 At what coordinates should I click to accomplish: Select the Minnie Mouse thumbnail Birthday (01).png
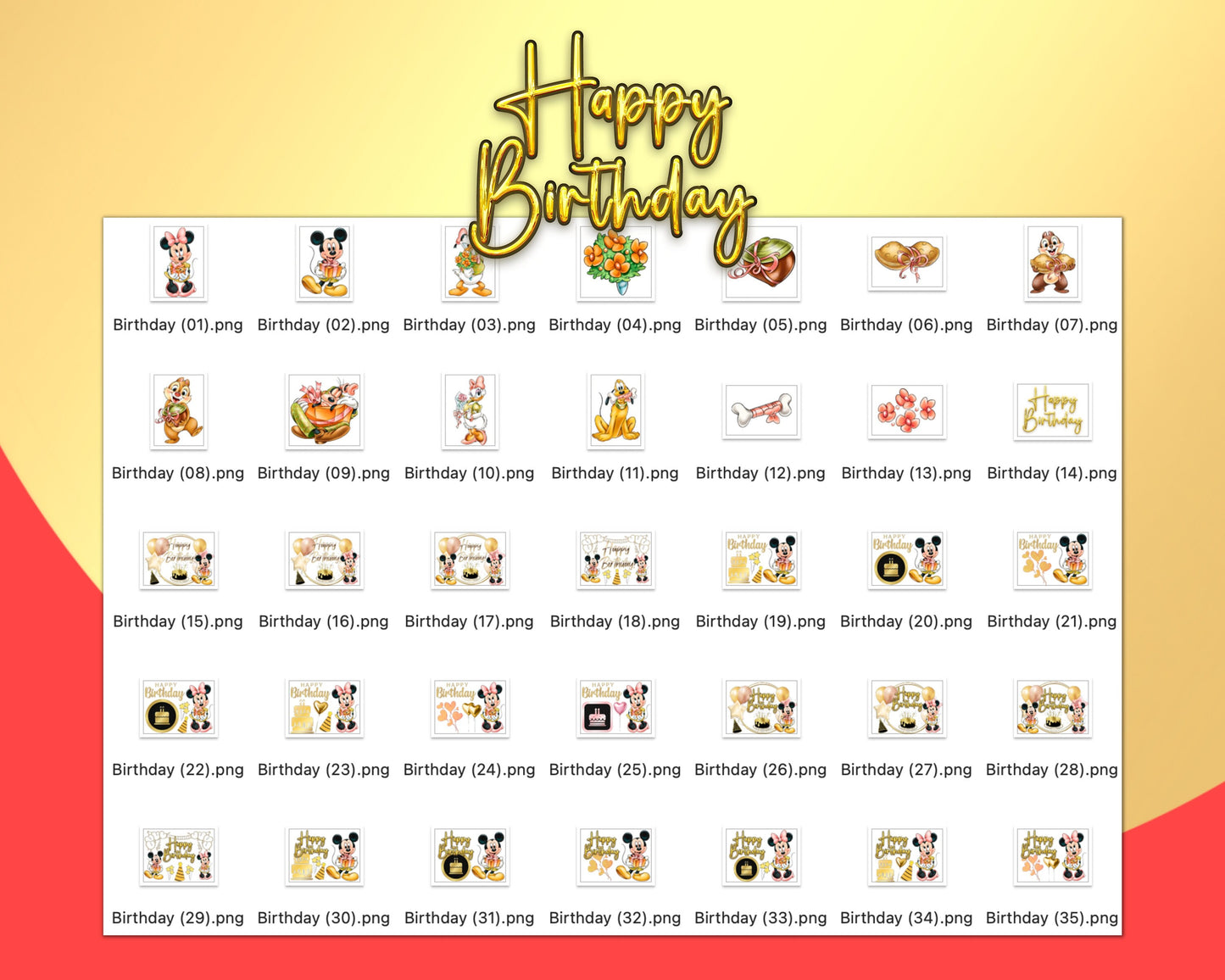(x=178, y=263)
